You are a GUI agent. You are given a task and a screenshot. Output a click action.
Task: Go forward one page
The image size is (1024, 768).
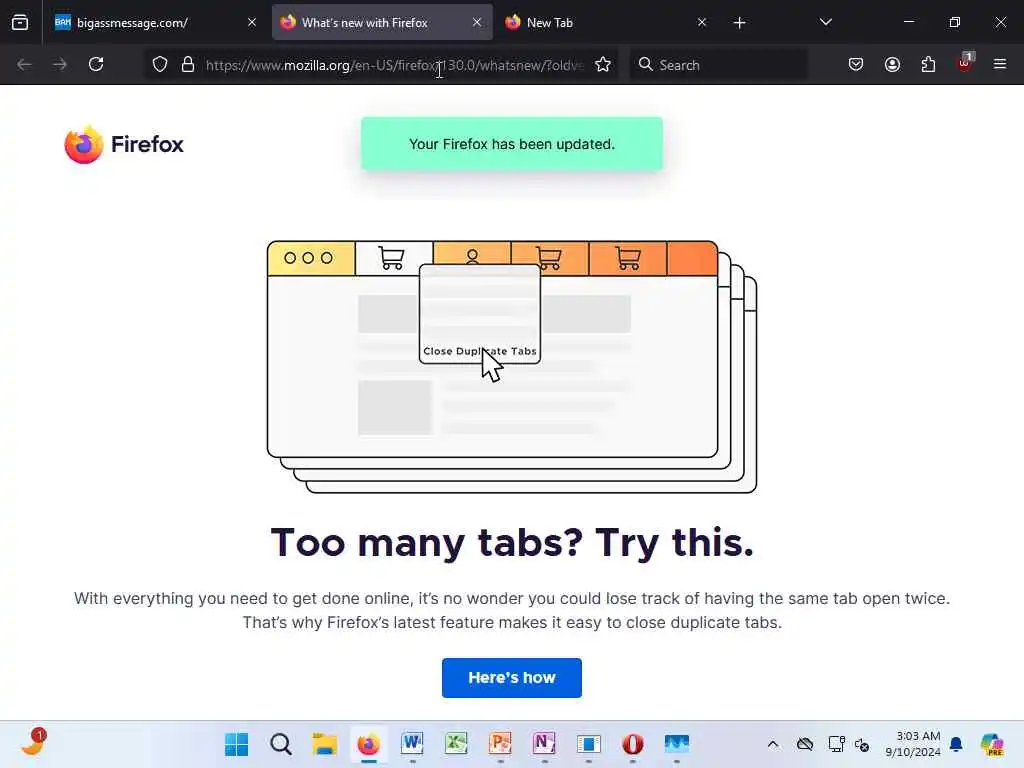pos(60,65)
